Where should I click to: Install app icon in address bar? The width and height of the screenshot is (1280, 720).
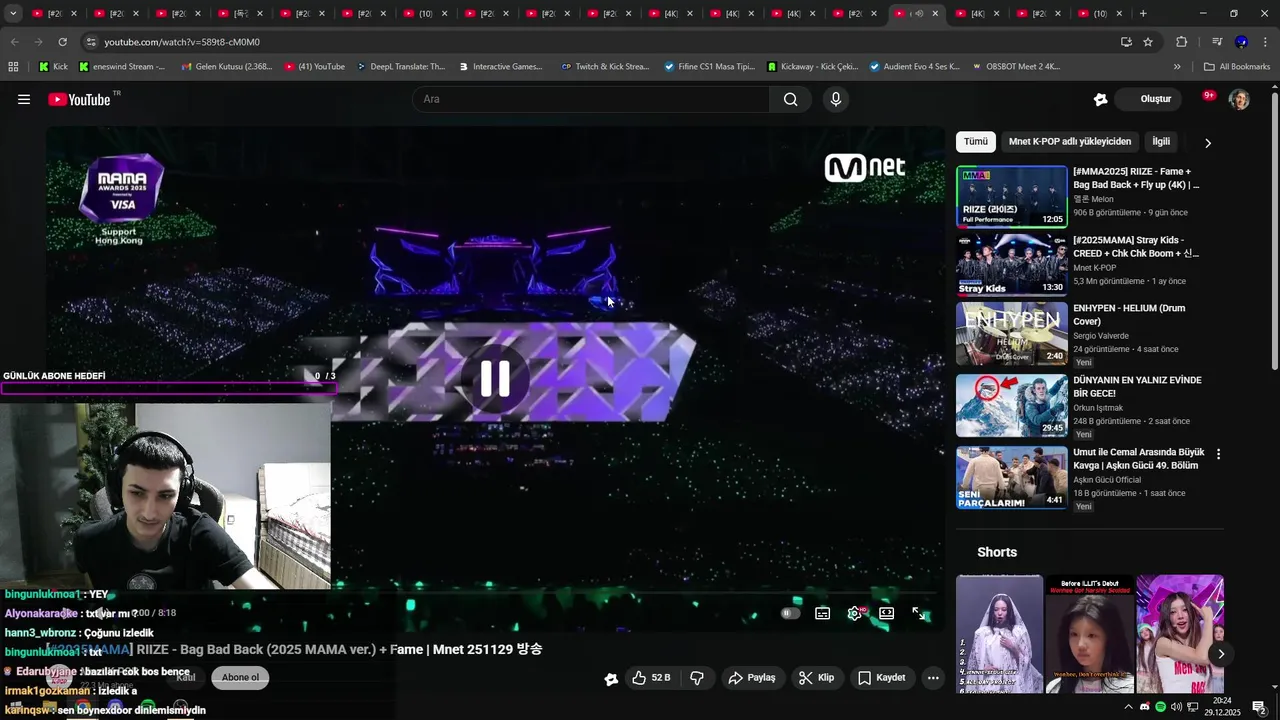[1126, 42]
